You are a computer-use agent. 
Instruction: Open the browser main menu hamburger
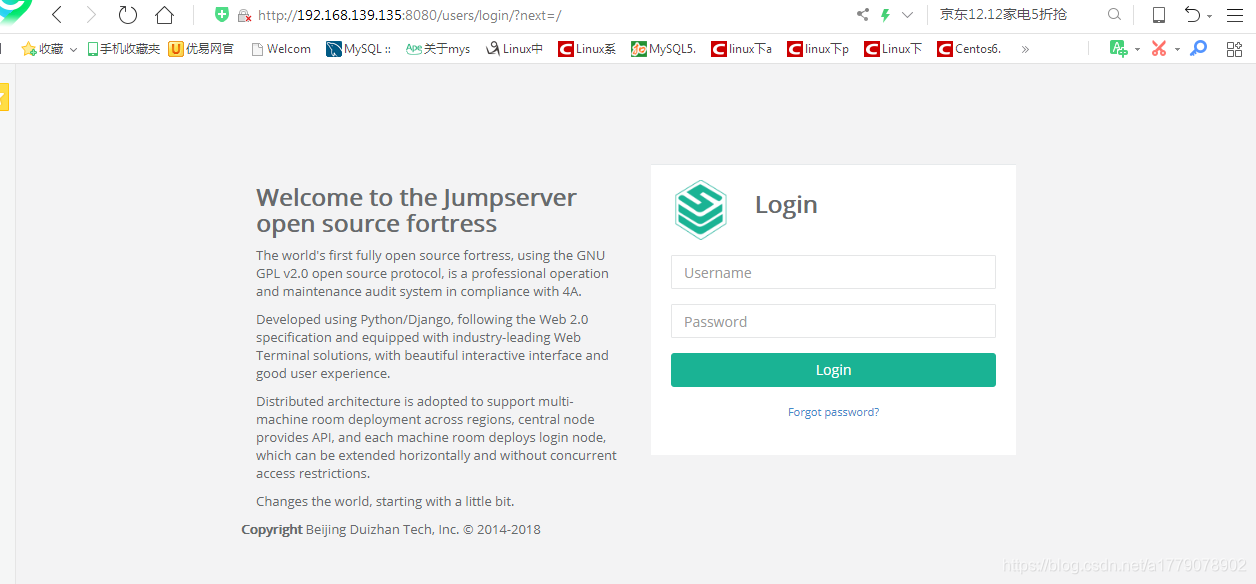pyautogui.click(x=1235, y=15)
